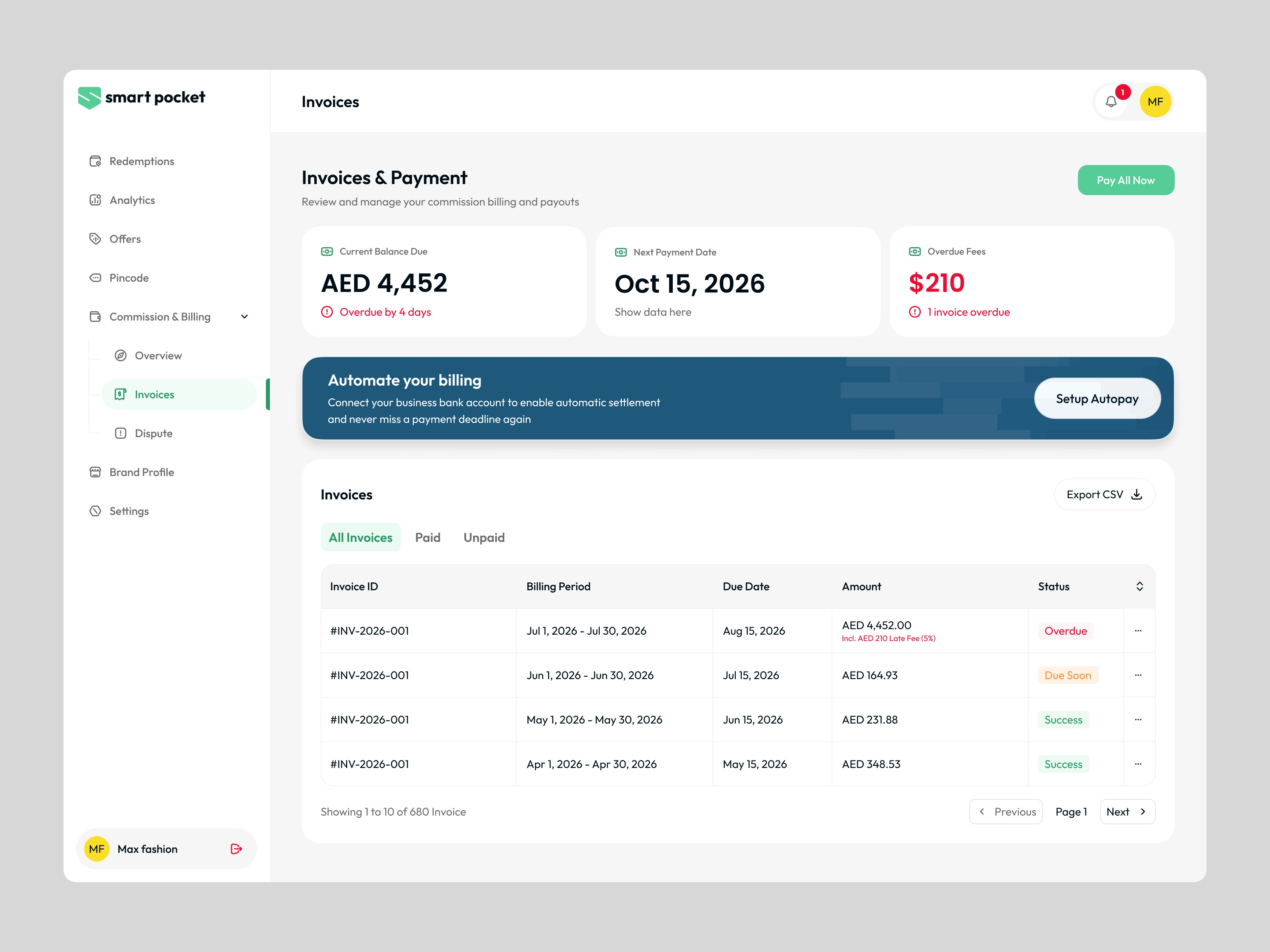Click the Jul 15, 2026 due date

coord(751,675)
